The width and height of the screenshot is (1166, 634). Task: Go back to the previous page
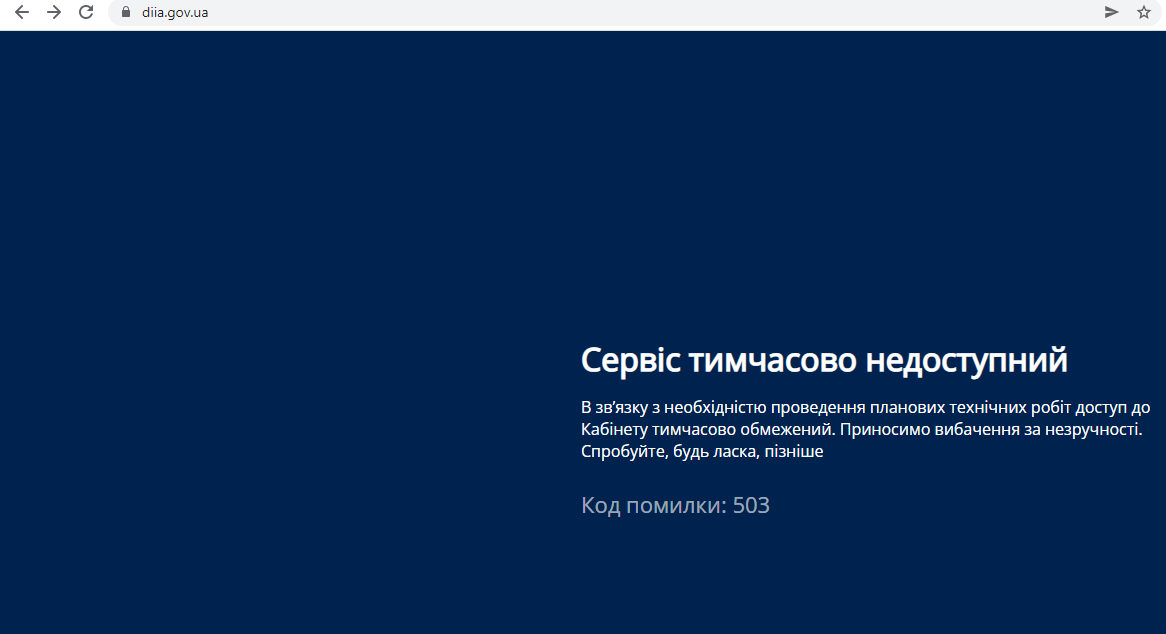[x=22, y=12]
